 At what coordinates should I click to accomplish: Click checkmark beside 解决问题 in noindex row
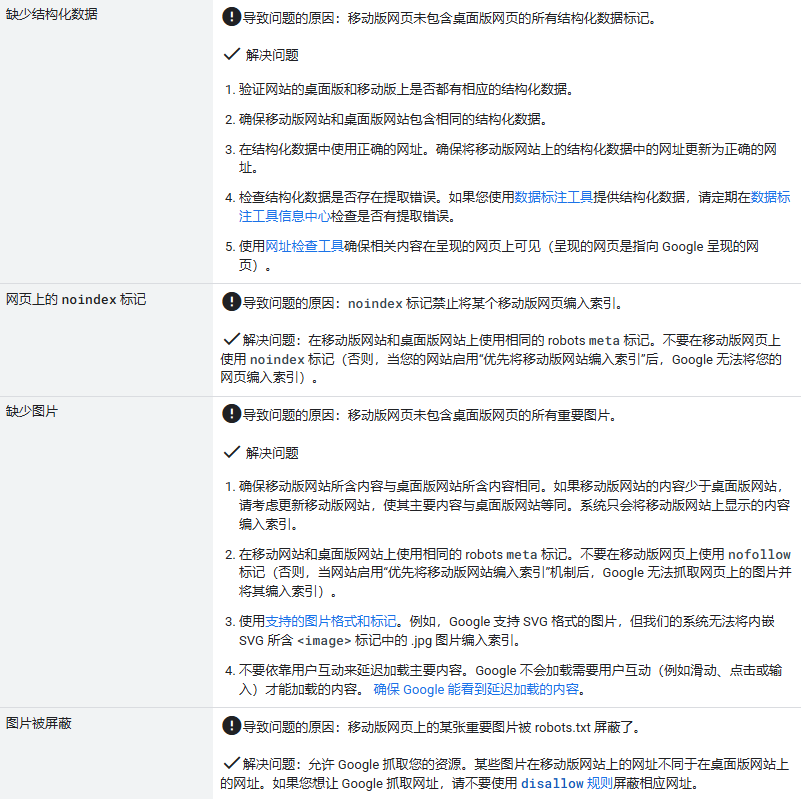coord(231,339)
